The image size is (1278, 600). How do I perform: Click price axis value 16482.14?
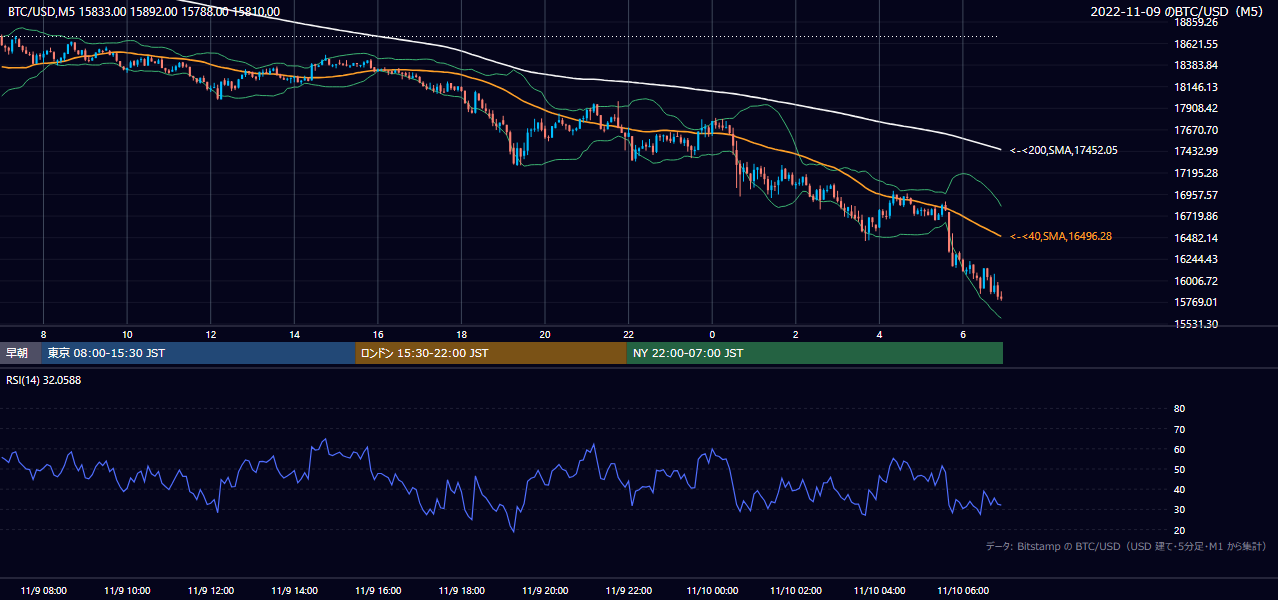click(x=1195, y=238)
